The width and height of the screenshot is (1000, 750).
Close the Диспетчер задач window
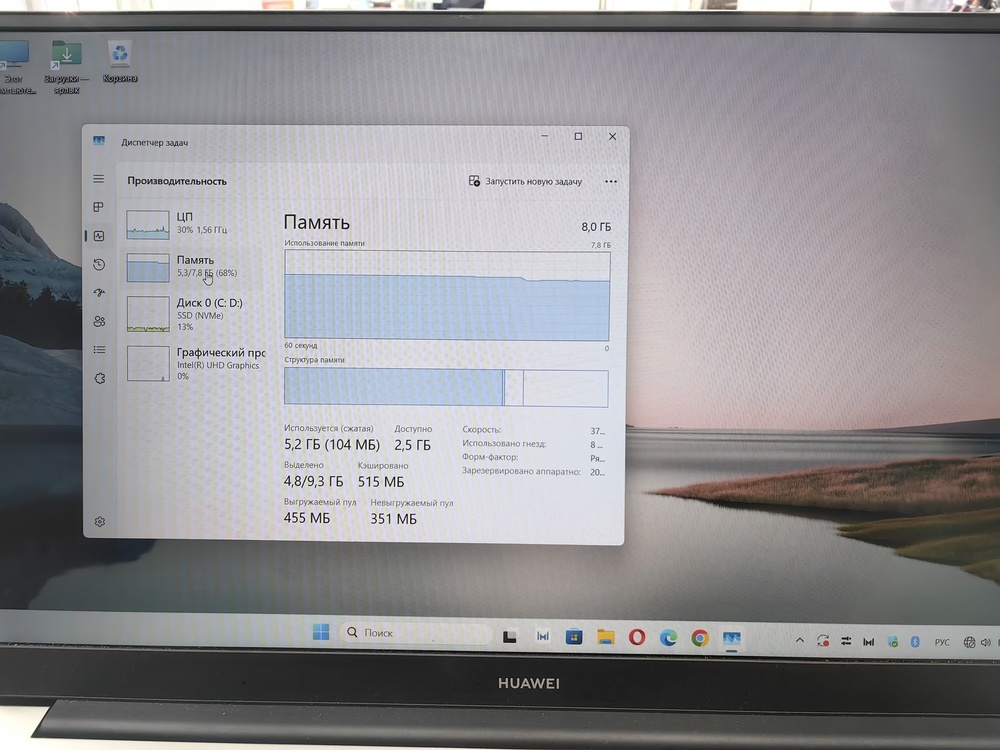pyautogui.click(x=612, y=136)
